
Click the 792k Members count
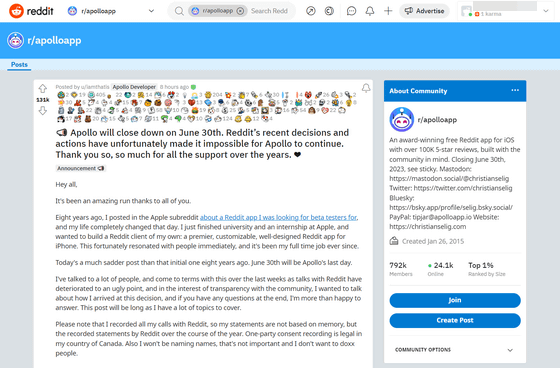(401, 269)
